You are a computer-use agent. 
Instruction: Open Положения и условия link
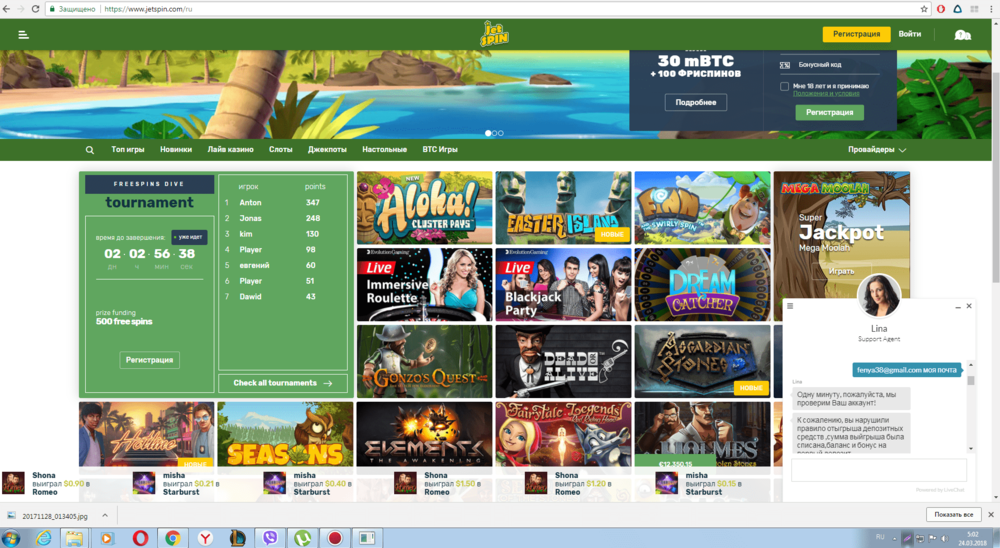826,93
